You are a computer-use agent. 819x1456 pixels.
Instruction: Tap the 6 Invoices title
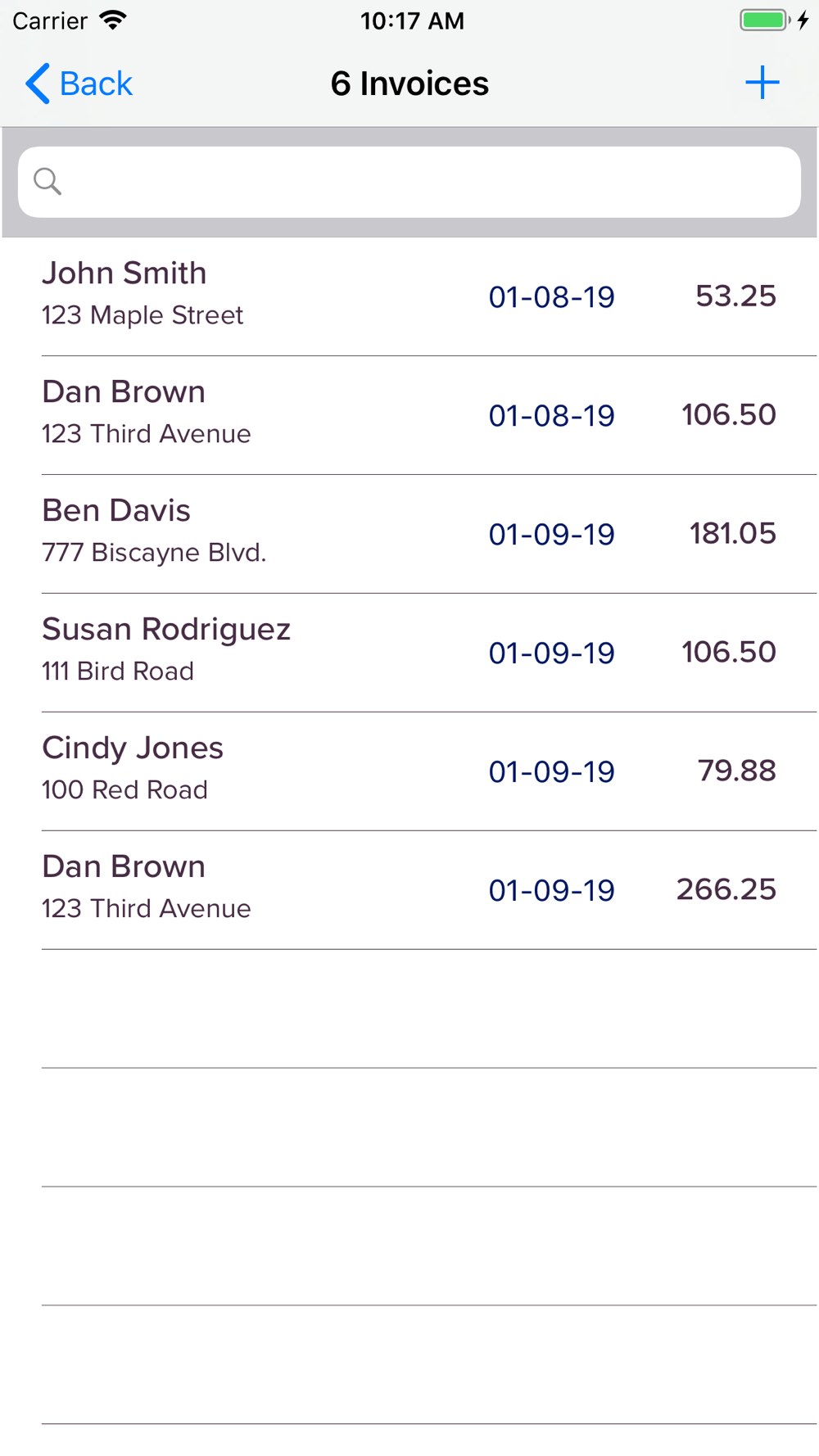[409, 84]
